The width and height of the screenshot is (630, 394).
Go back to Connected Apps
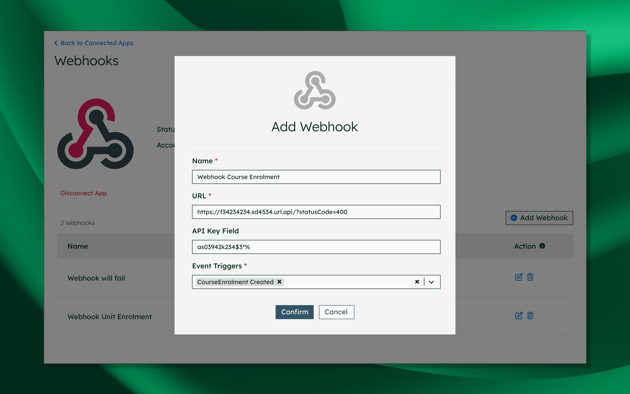pyautogui.click(x=94, y=43)
